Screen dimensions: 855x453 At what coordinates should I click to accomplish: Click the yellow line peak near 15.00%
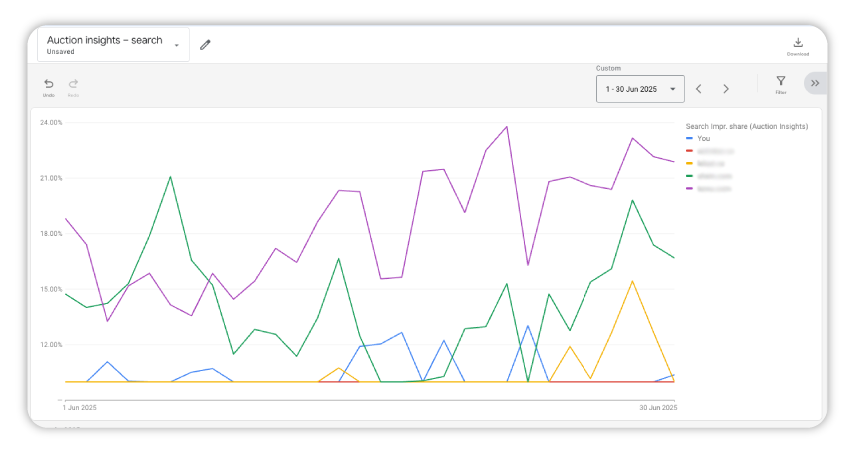(632, 281)
